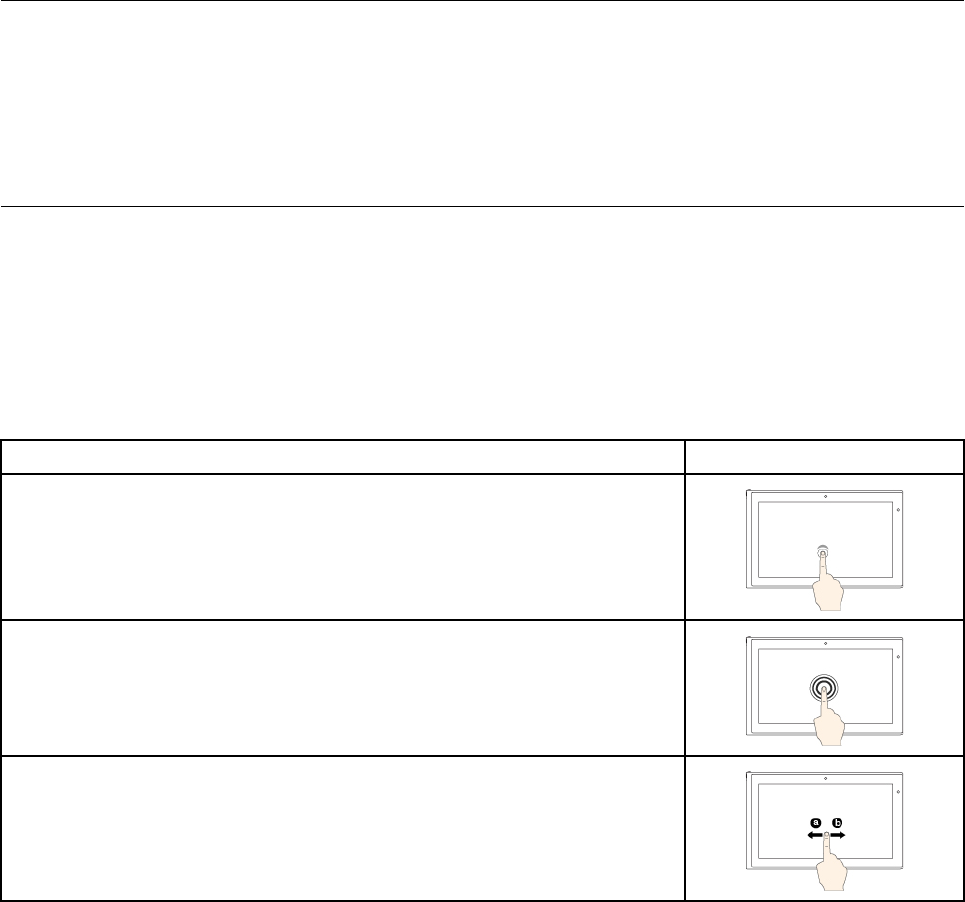Click the camera dot on the top tablet bezel
The height and width of the screenshot is (902, 965).
(x=825, y=497)
